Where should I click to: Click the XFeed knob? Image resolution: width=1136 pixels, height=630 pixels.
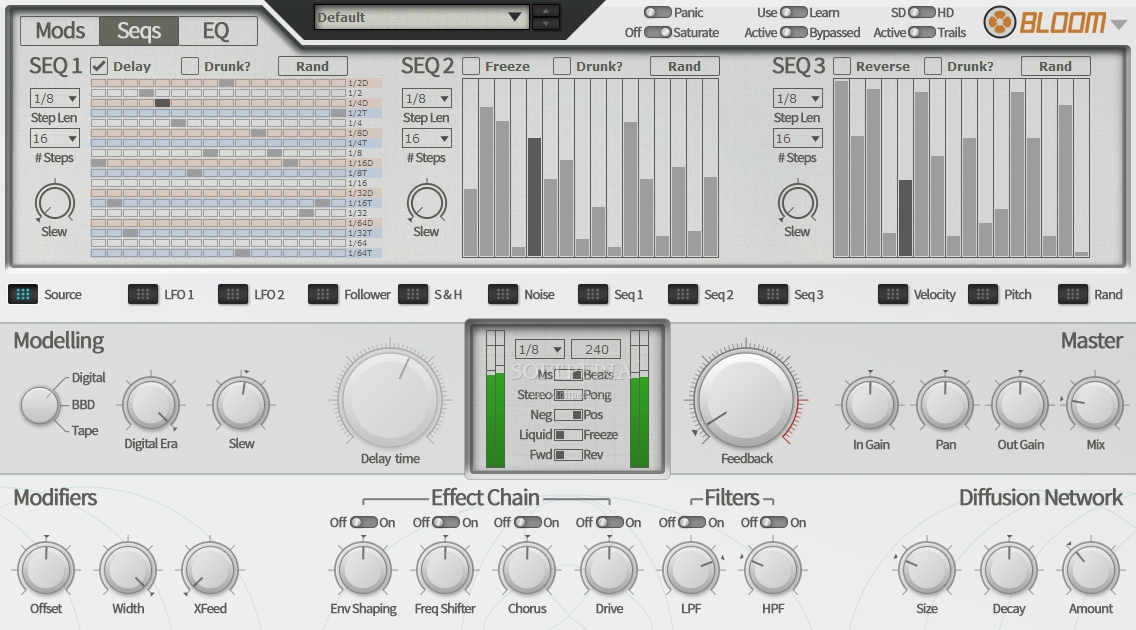tap(210, 569)
